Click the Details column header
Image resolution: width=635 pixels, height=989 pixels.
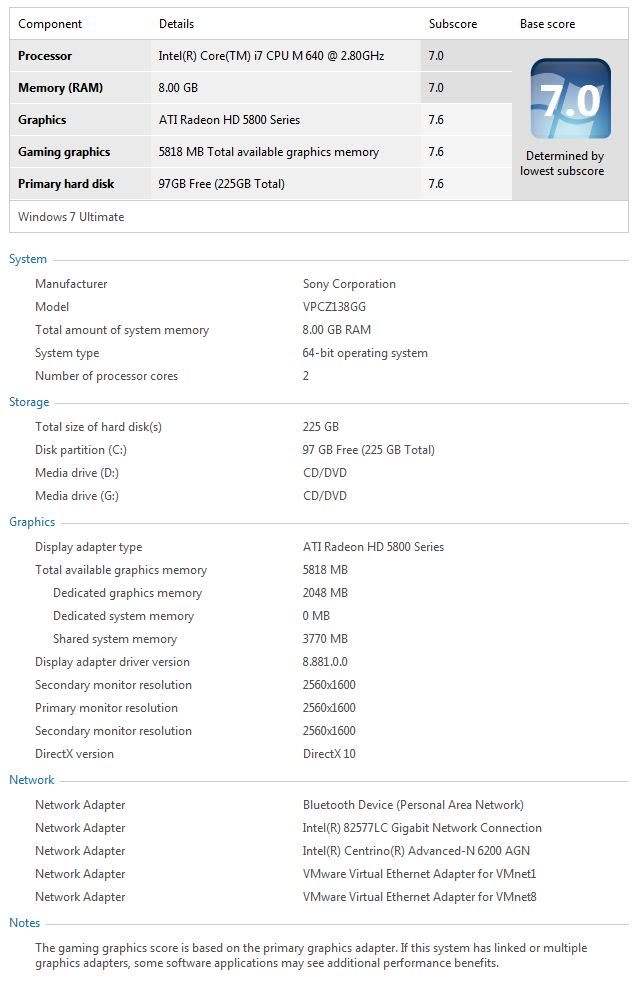coord(176,24)
